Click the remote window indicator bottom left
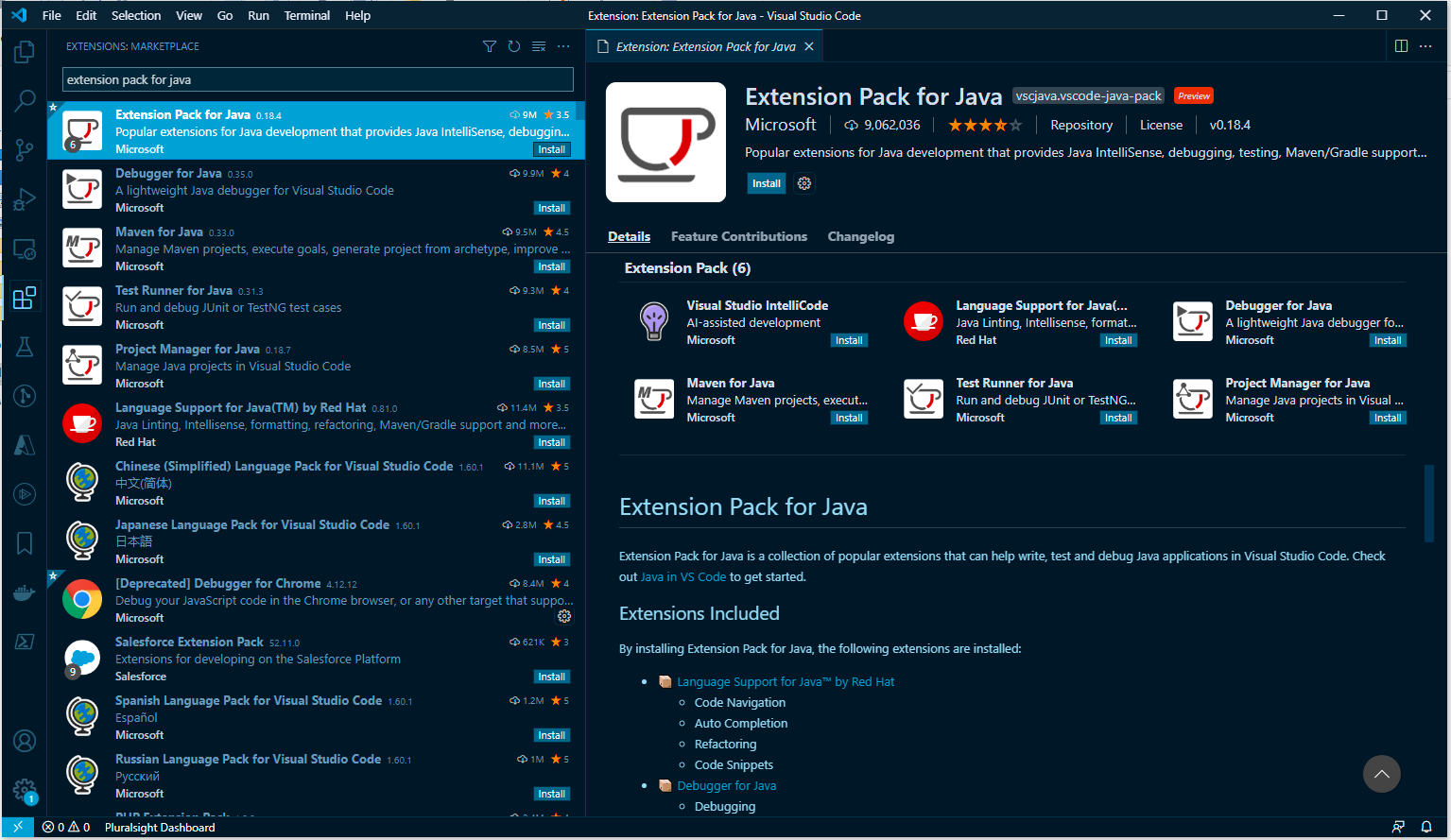1451x840 pixels. click(17, 827)
